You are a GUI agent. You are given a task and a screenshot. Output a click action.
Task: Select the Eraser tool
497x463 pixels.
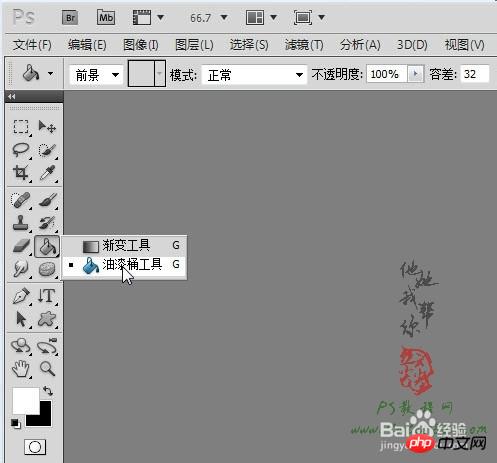[21, 246]
